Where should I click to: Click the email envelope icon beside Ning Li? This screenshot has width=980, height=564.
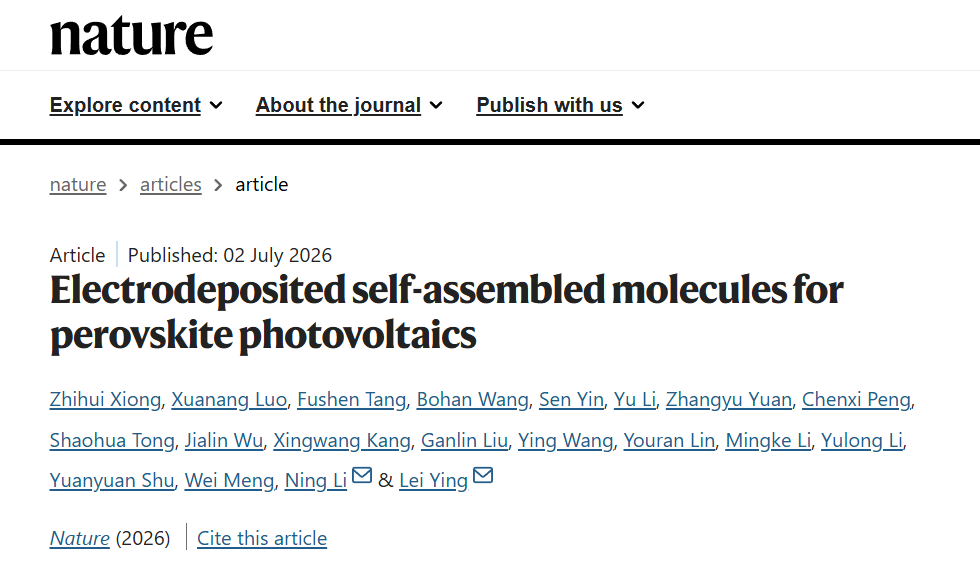pyautogui.click(x=362, y=475)
